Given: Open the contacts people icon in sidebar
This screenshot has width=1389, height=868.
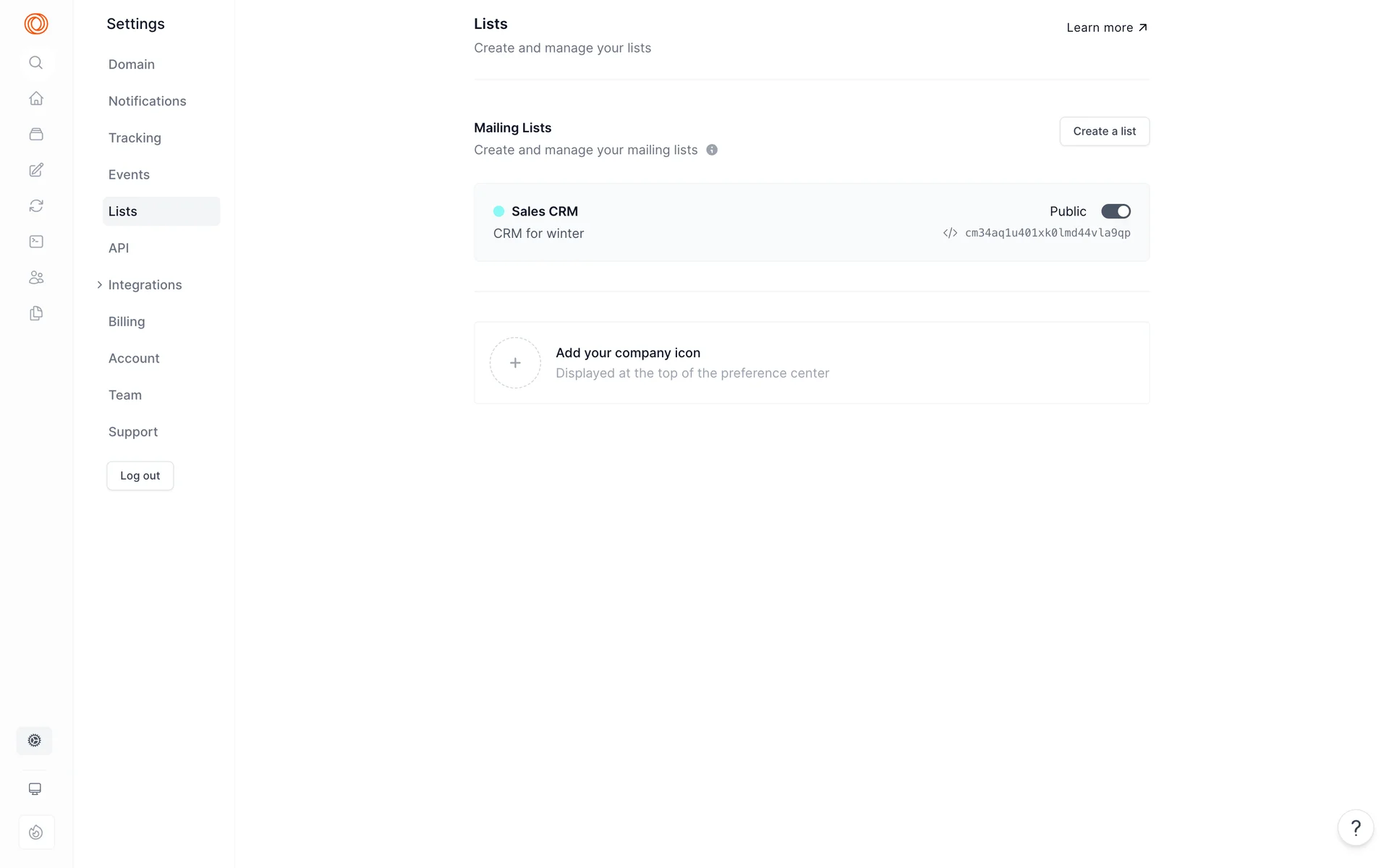Looking at the screenshot, I should pyautogui.click(x=36, y=278).
